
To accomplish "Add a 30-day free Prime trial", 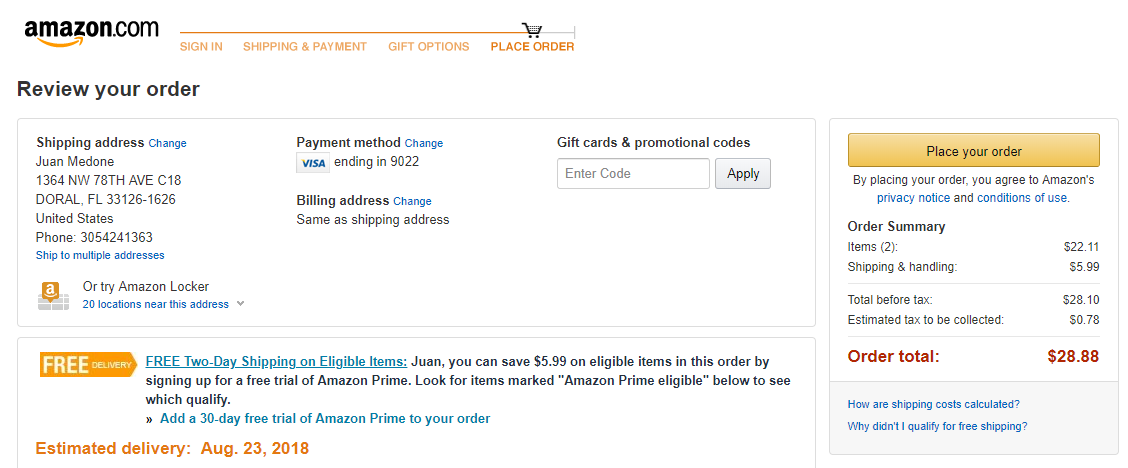I will (x=325, y=418).
